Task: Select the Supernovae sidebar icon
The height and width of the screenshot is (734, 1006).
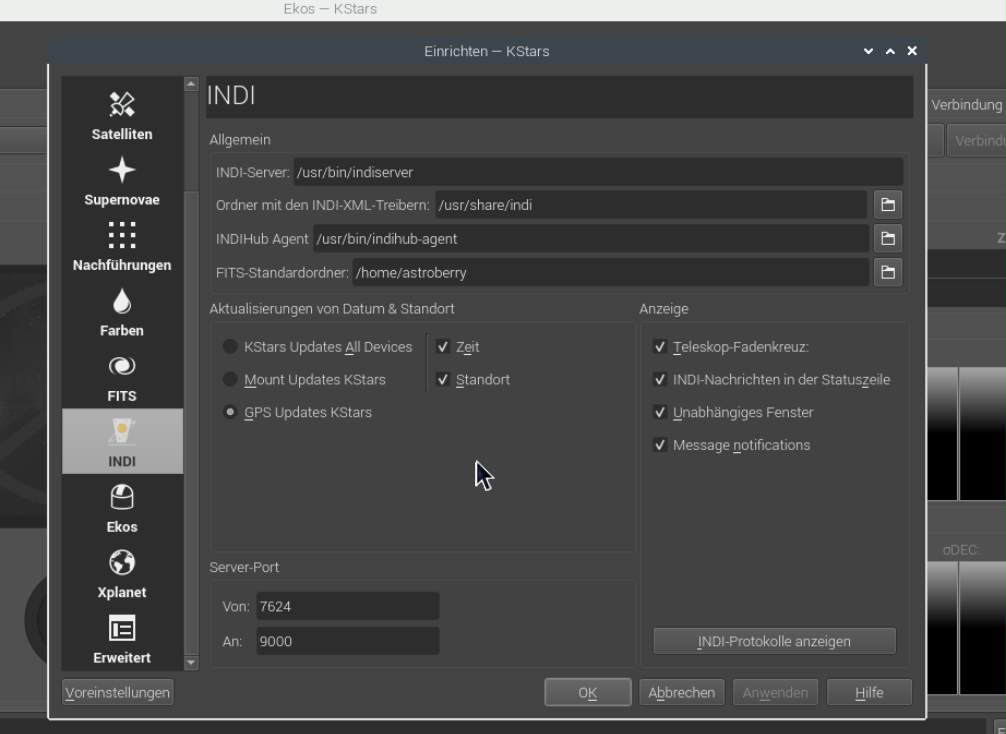Action: [122, 180]
